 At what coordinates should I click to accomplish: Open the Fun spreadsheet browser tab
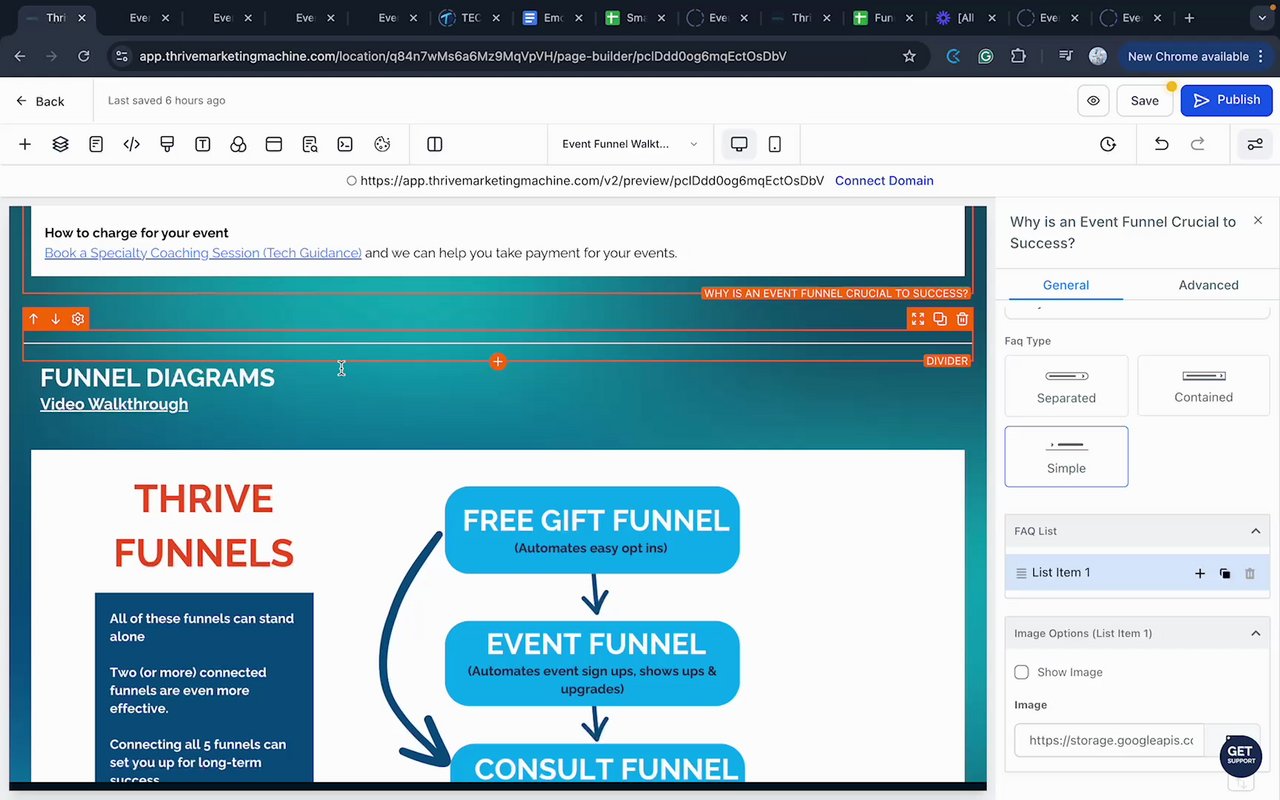click(x=884, y=18)
